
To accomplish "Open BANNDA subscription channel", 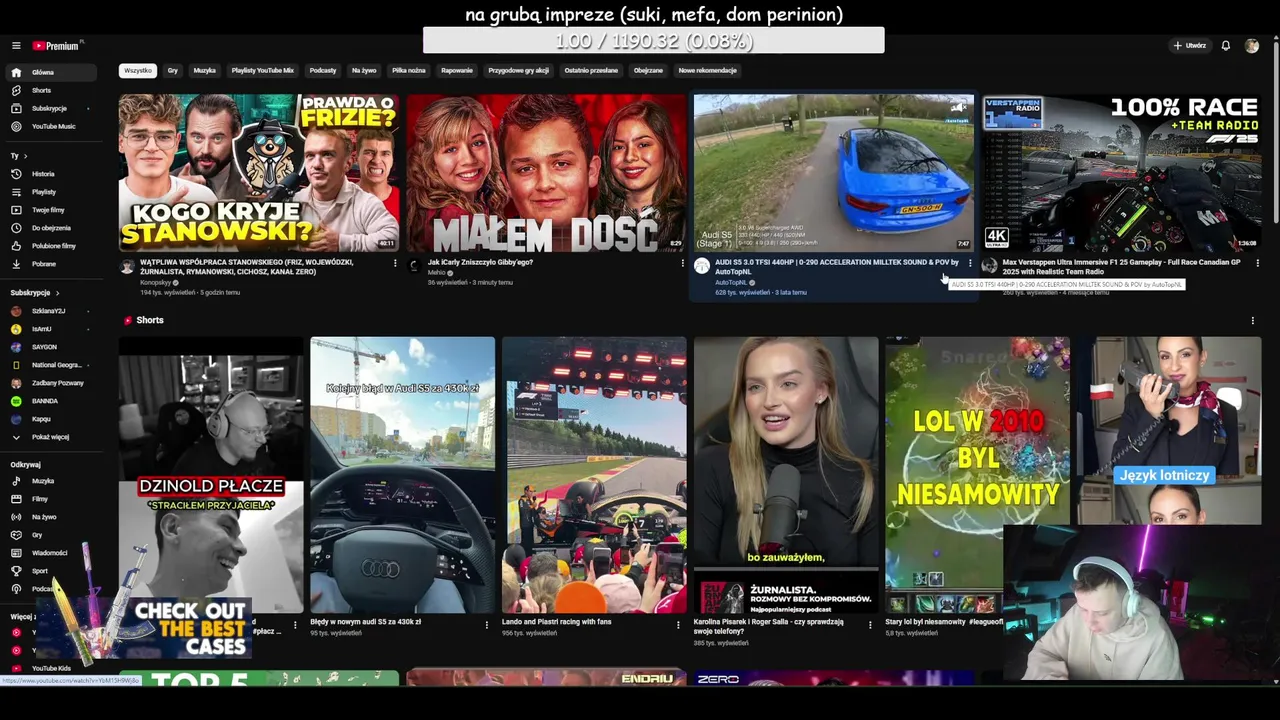I will [x=45, y=401].
